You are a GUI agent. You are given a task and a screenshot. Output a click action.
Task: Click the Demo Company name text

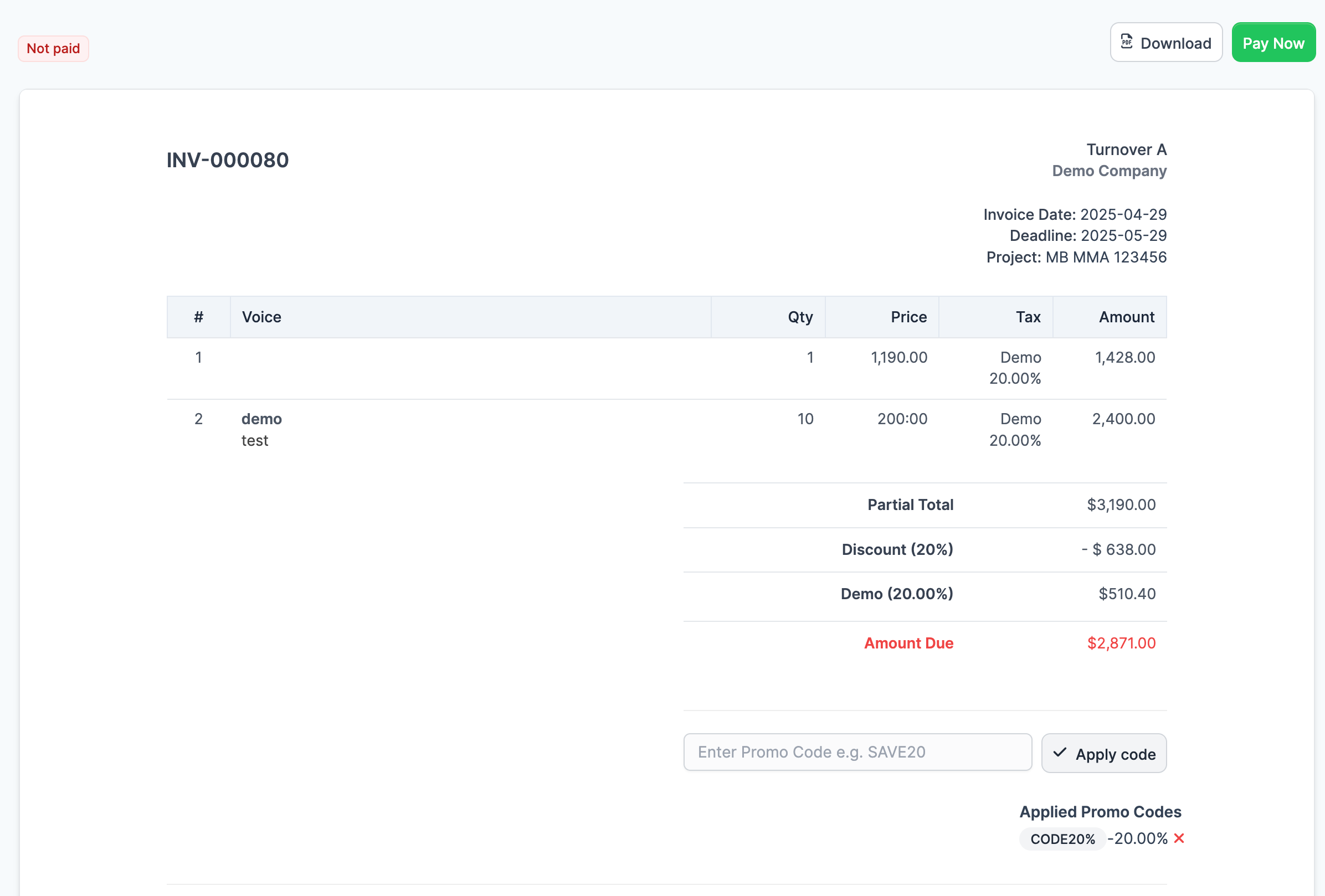click(1109, 171)
